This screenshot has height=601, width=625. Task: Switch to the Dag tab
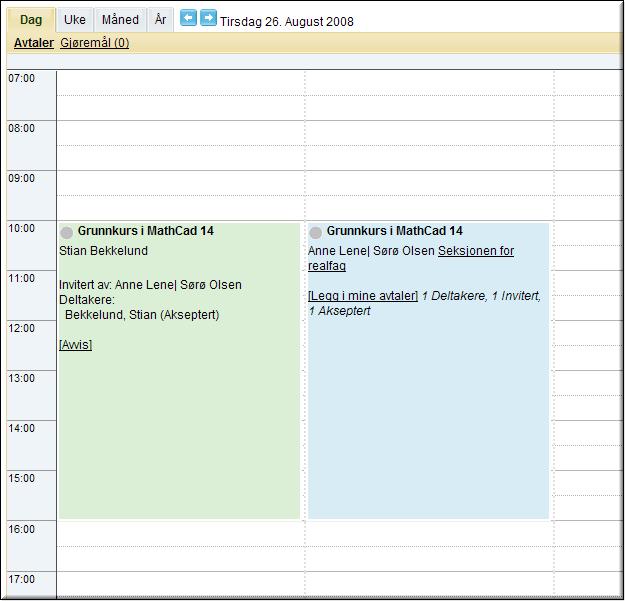[31, 20]
